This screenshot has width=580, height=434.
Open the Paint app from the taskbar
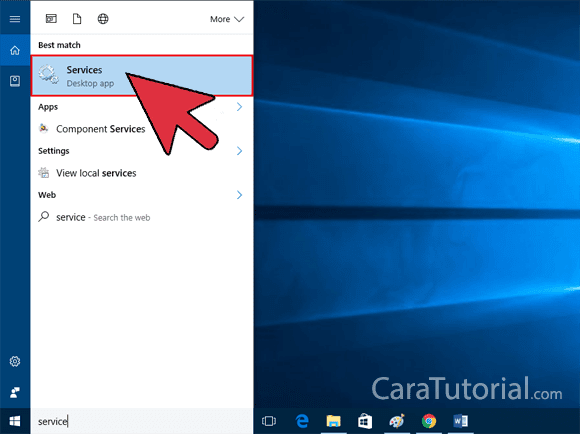coord(397,421)
